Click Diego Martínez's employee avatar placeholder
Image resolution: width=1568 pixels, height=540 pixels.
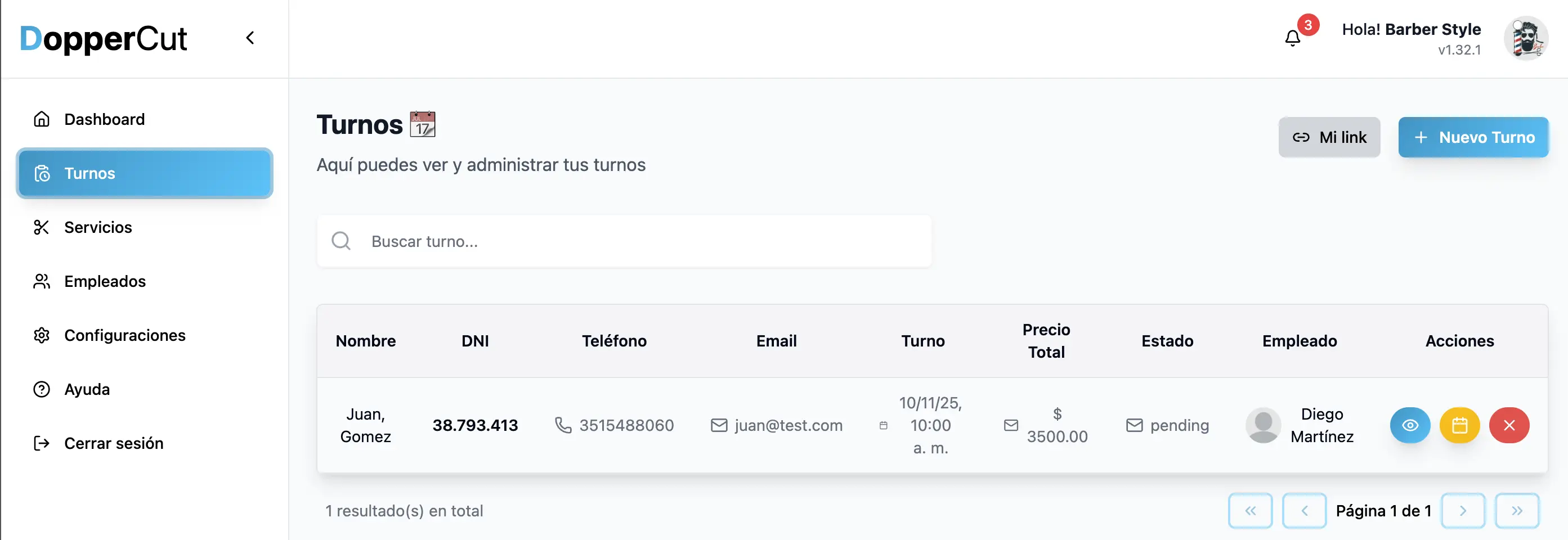pos(1262,425)
